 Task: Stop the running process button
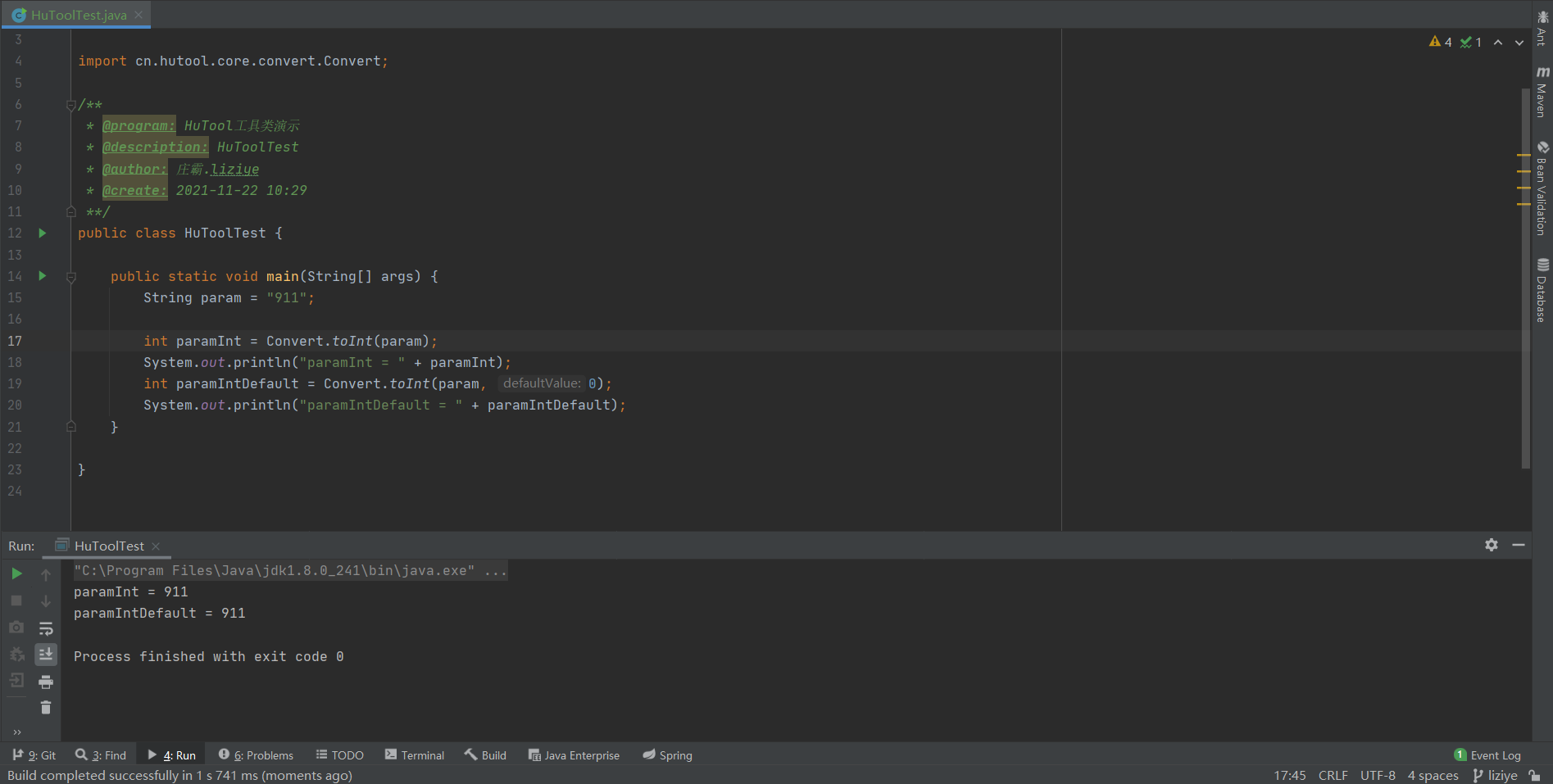(x=16, y=600)
